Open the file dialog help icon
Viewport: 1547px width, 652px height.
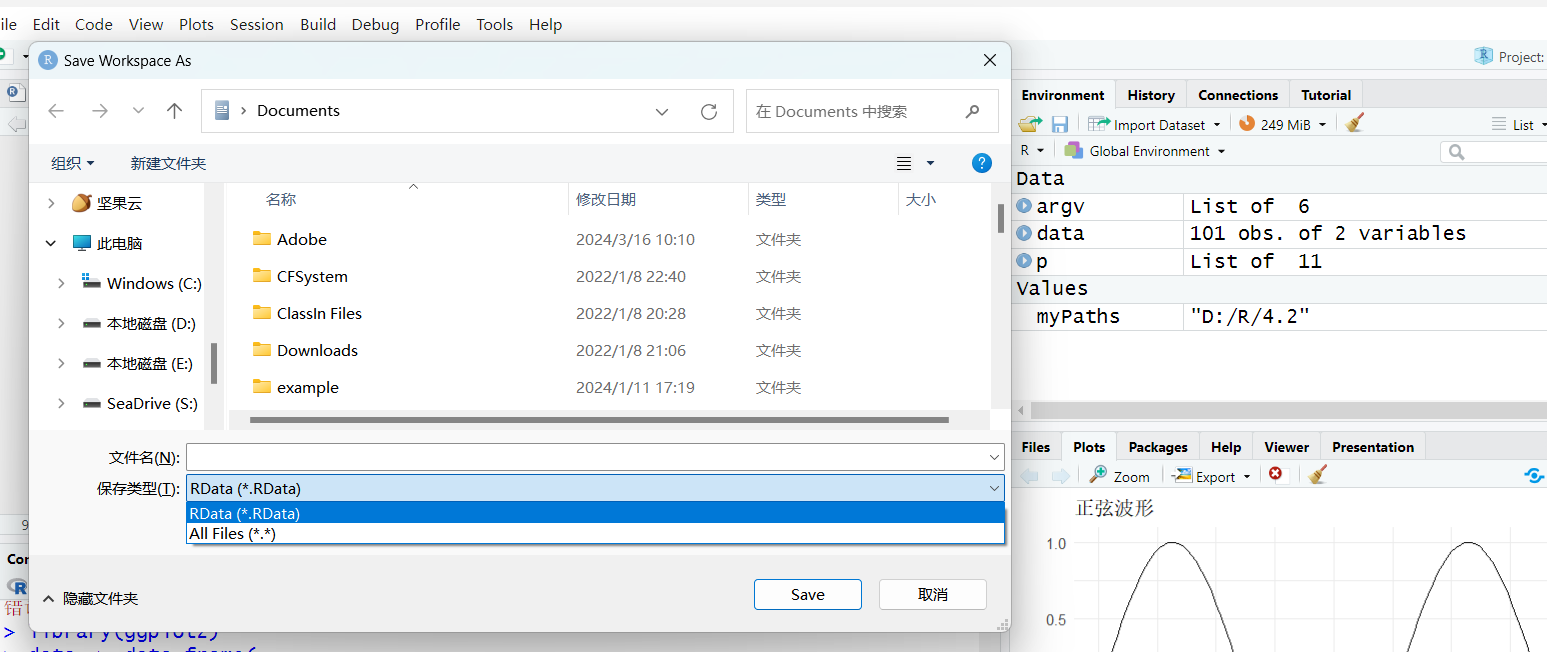point(982,163)
